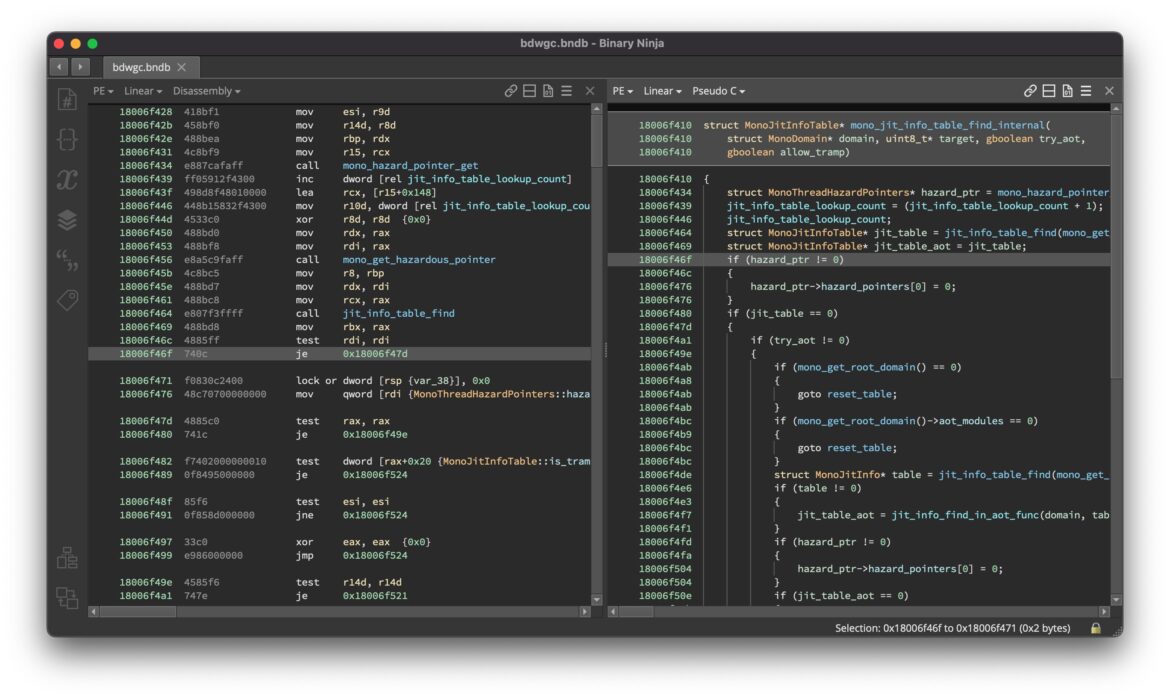
Task: Click the back navigation arrow button
Action: pyautogui.click(x=59, y=67)
